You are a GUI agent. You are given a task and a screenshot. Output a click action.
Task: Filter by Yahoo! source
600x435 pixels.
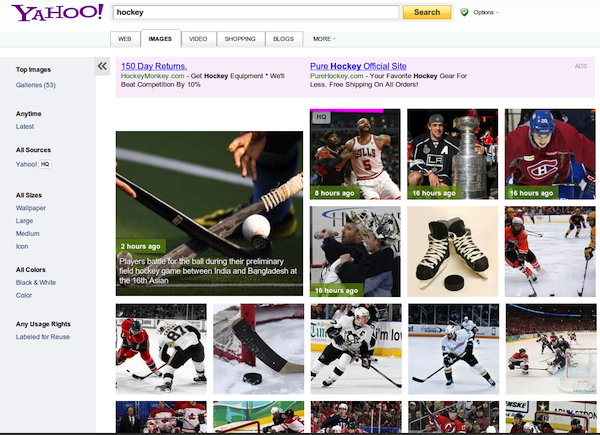coord(26,164)
